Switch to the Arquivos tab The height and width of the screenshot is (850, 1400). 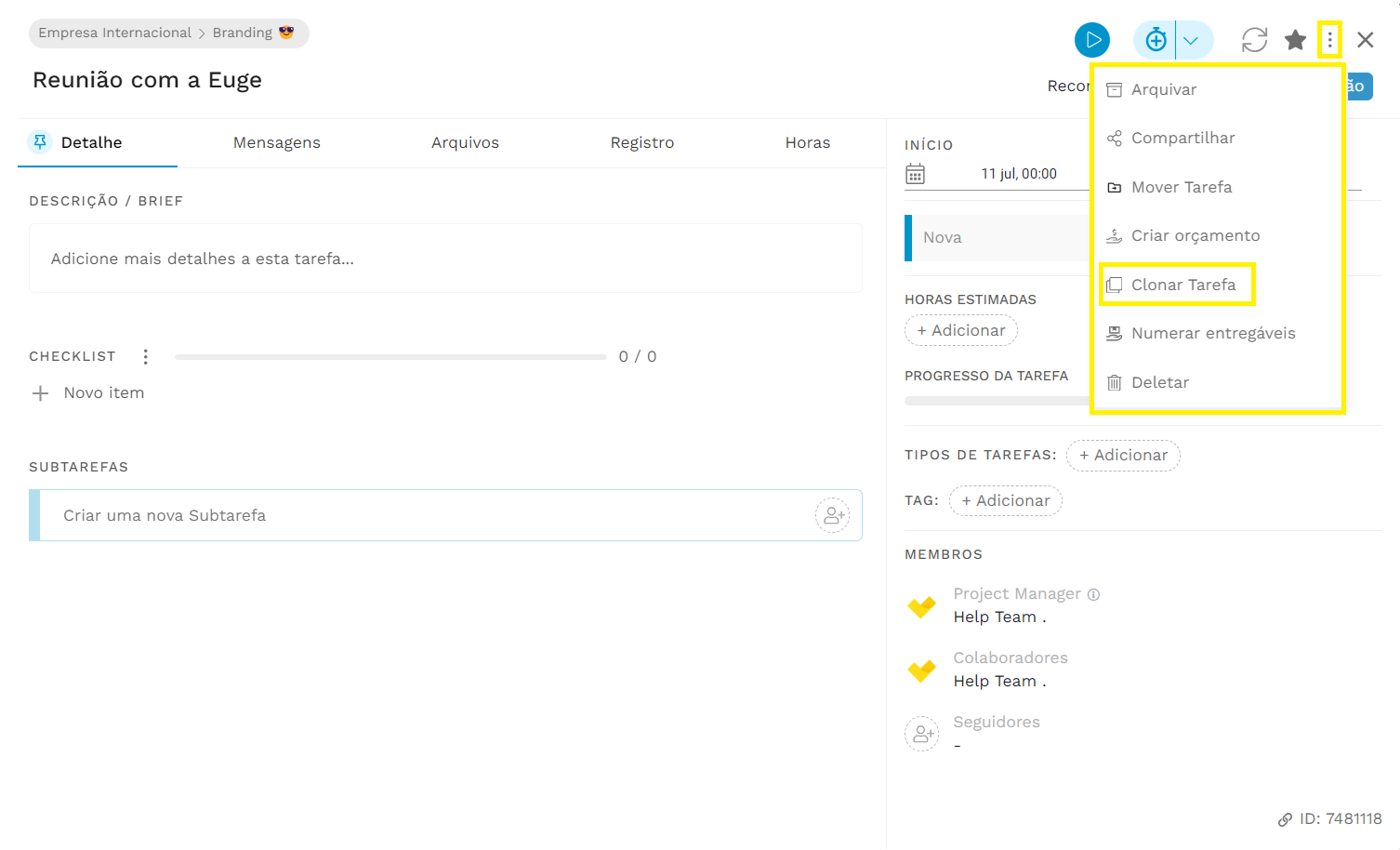pyautogui.click(x=465, y=142)
